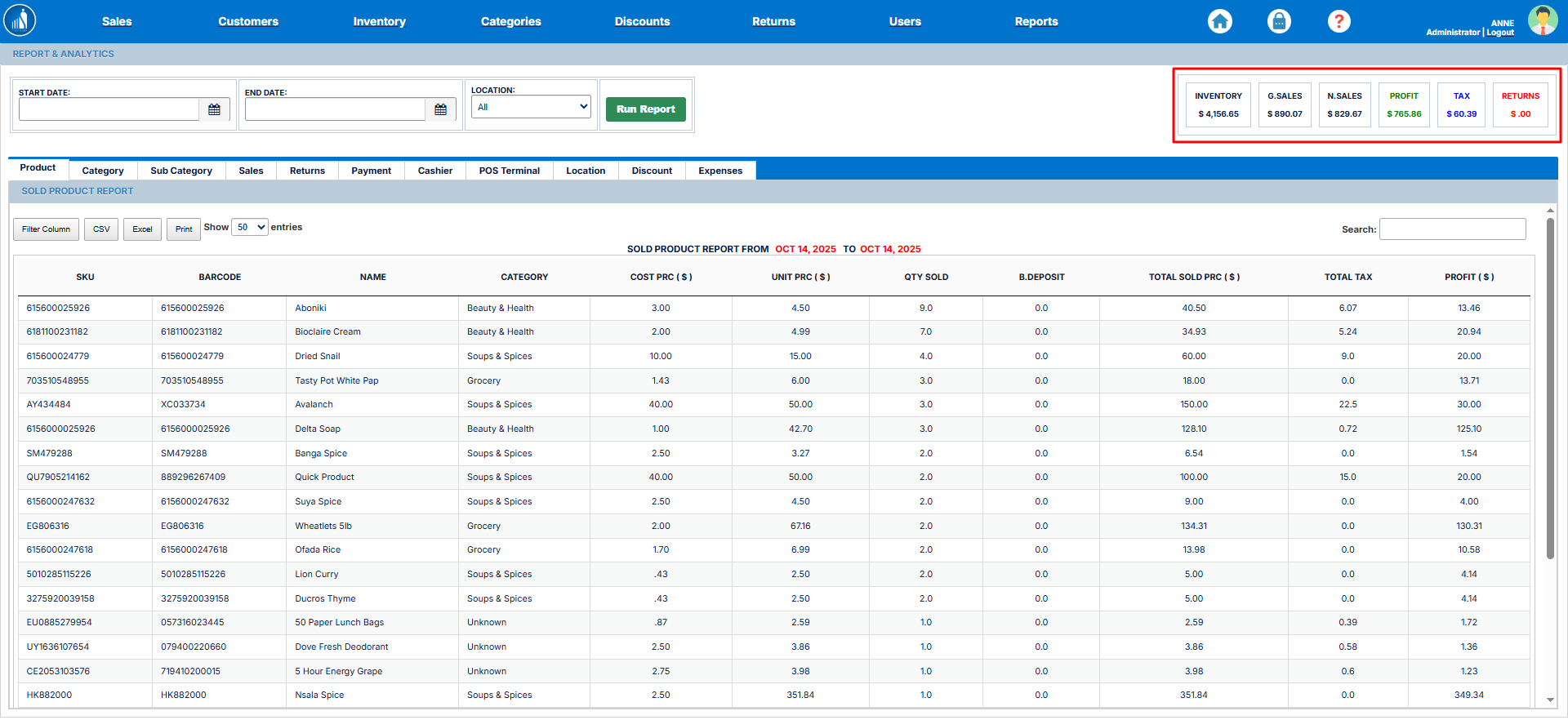
Task: Click the app logo icon
Action: pos(20,20)
